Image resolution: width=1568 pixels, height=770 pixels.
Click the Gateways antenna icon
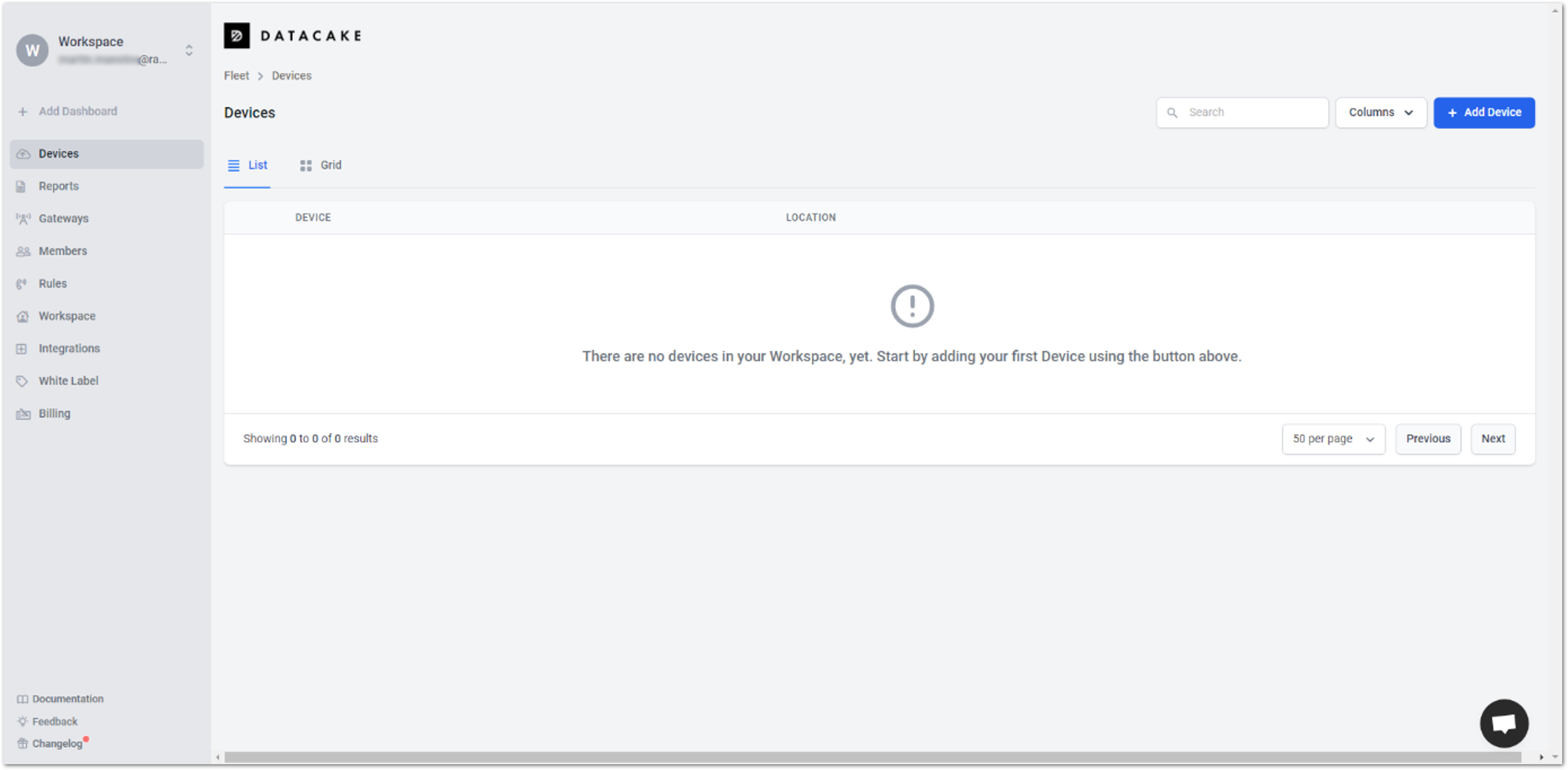pyautogui.click(x=23, y=219)
